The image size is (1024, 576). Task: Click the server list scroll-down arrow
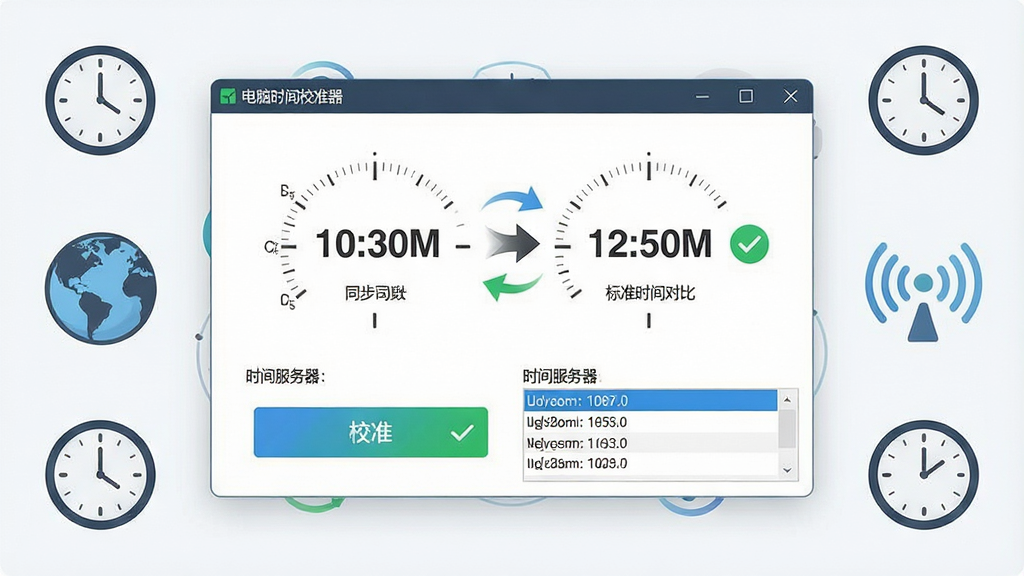[x=788, y=470]
